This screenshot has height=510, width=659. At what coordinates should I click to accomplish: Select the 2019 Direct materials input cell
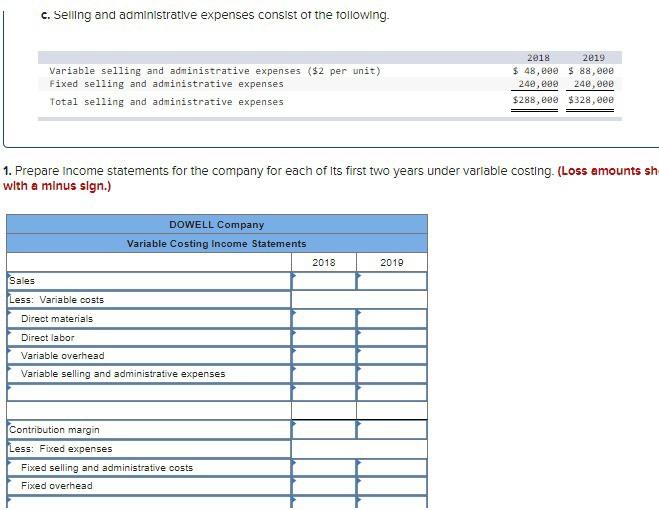391,319
